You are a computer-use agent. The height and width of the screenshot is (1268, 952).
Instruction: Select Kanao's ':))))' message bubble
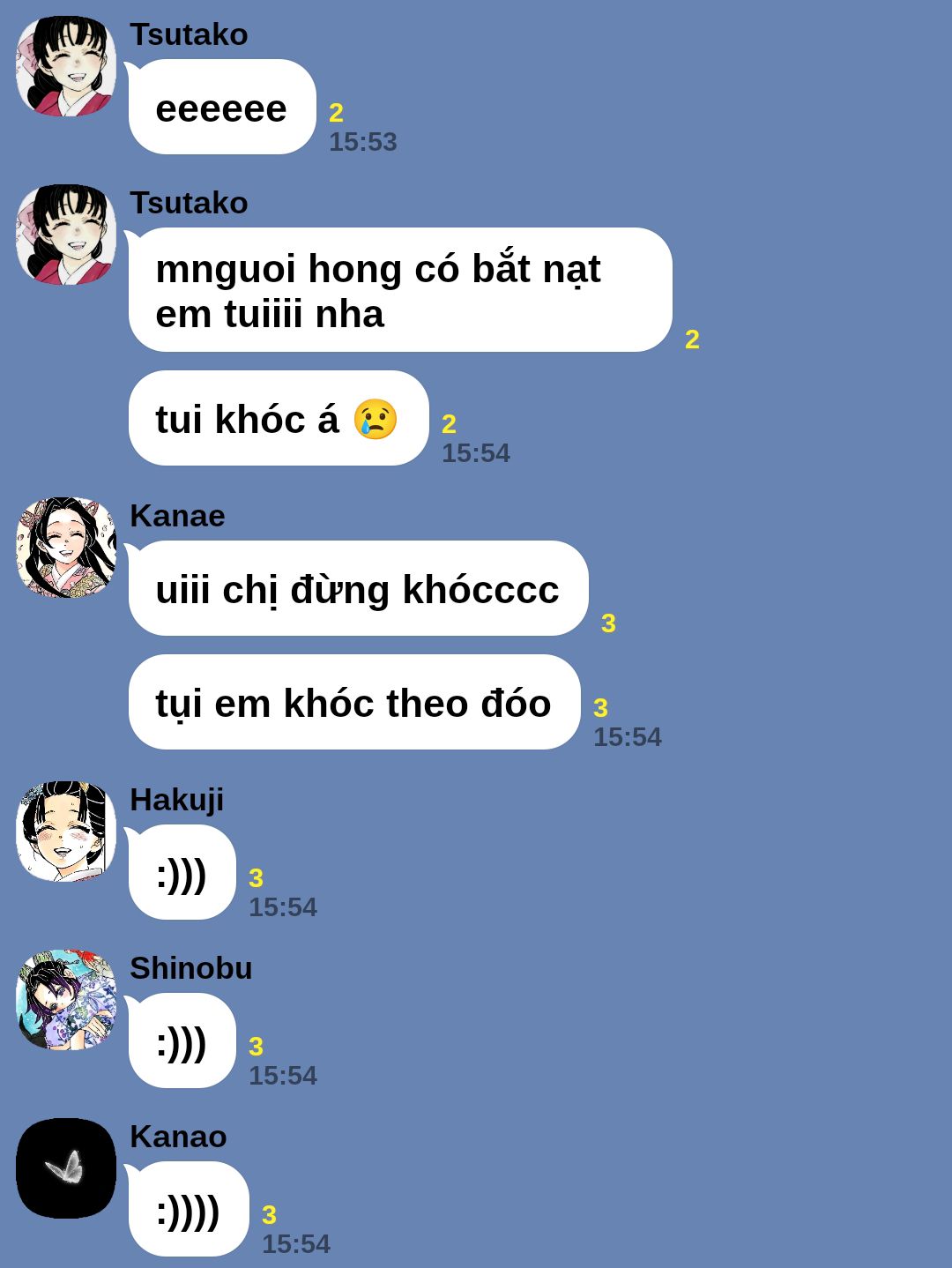189,1209
